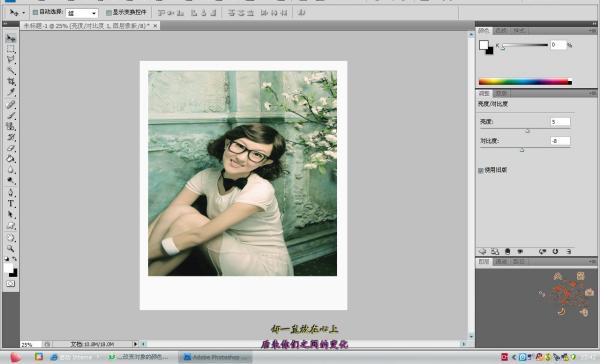Switch to the 蒙版 Masks tab
This screenshot has width=600, height=364.
tap(501, 93)
